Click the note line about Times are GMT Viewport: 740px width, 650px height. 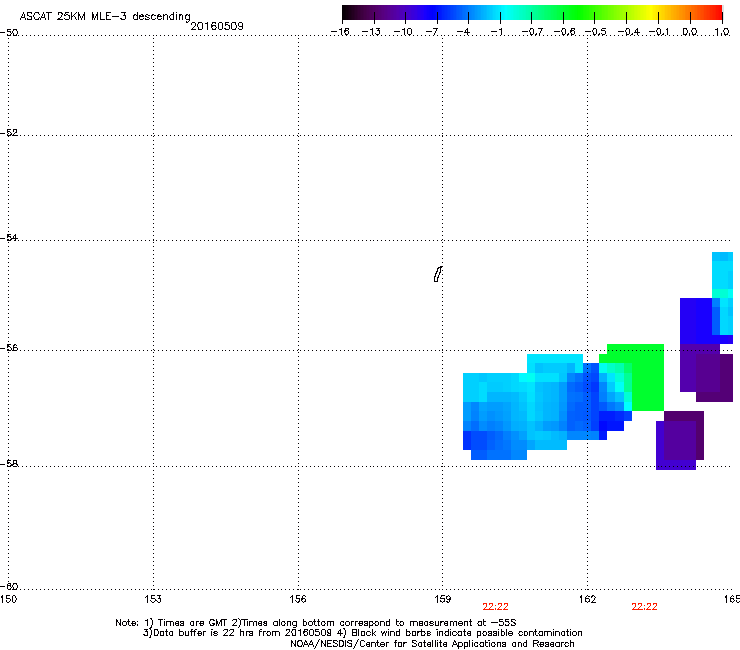coord(316,623)
